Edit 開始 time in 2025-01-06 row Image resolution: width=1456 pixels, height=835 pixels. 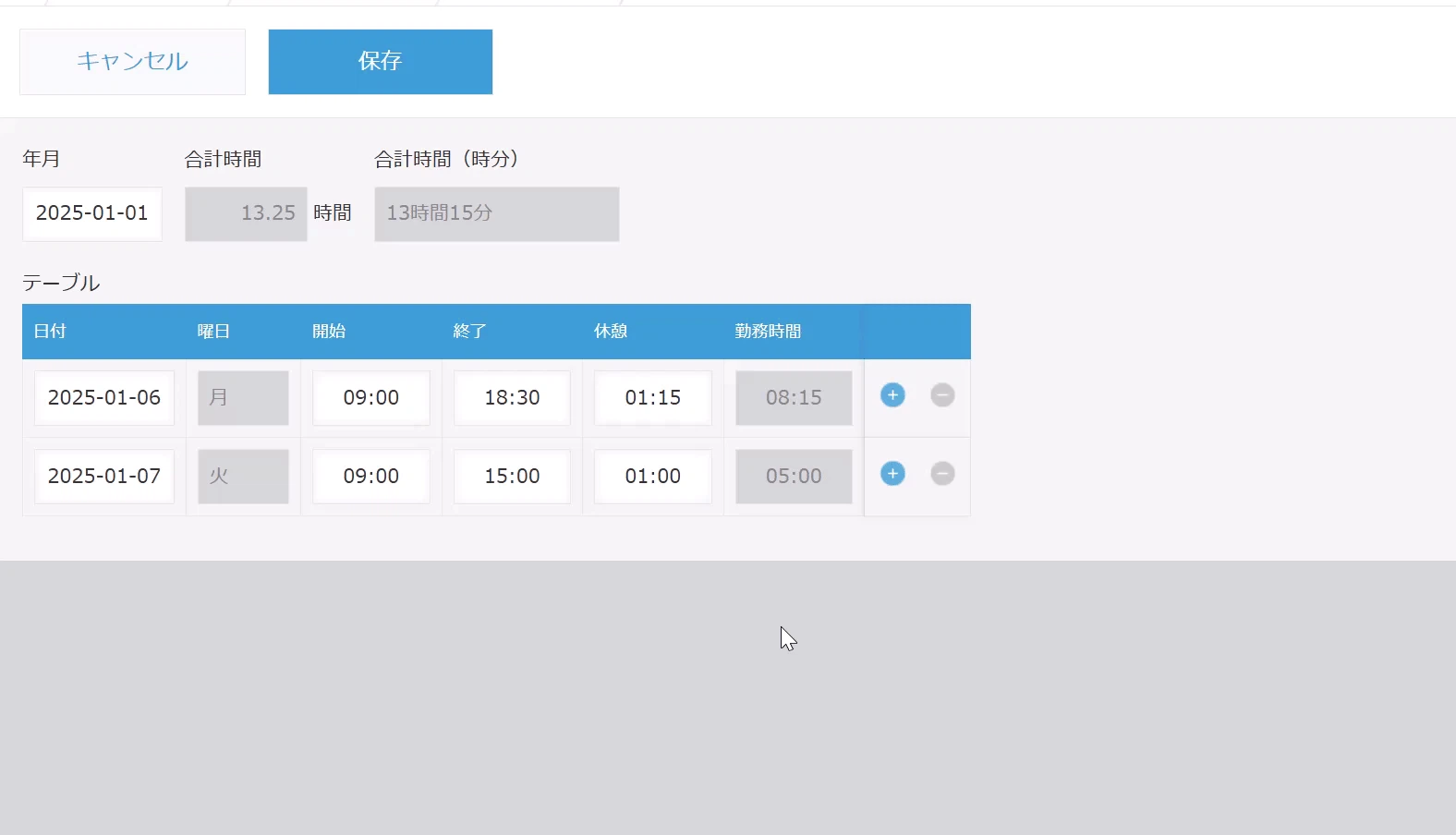coord(371,398)
